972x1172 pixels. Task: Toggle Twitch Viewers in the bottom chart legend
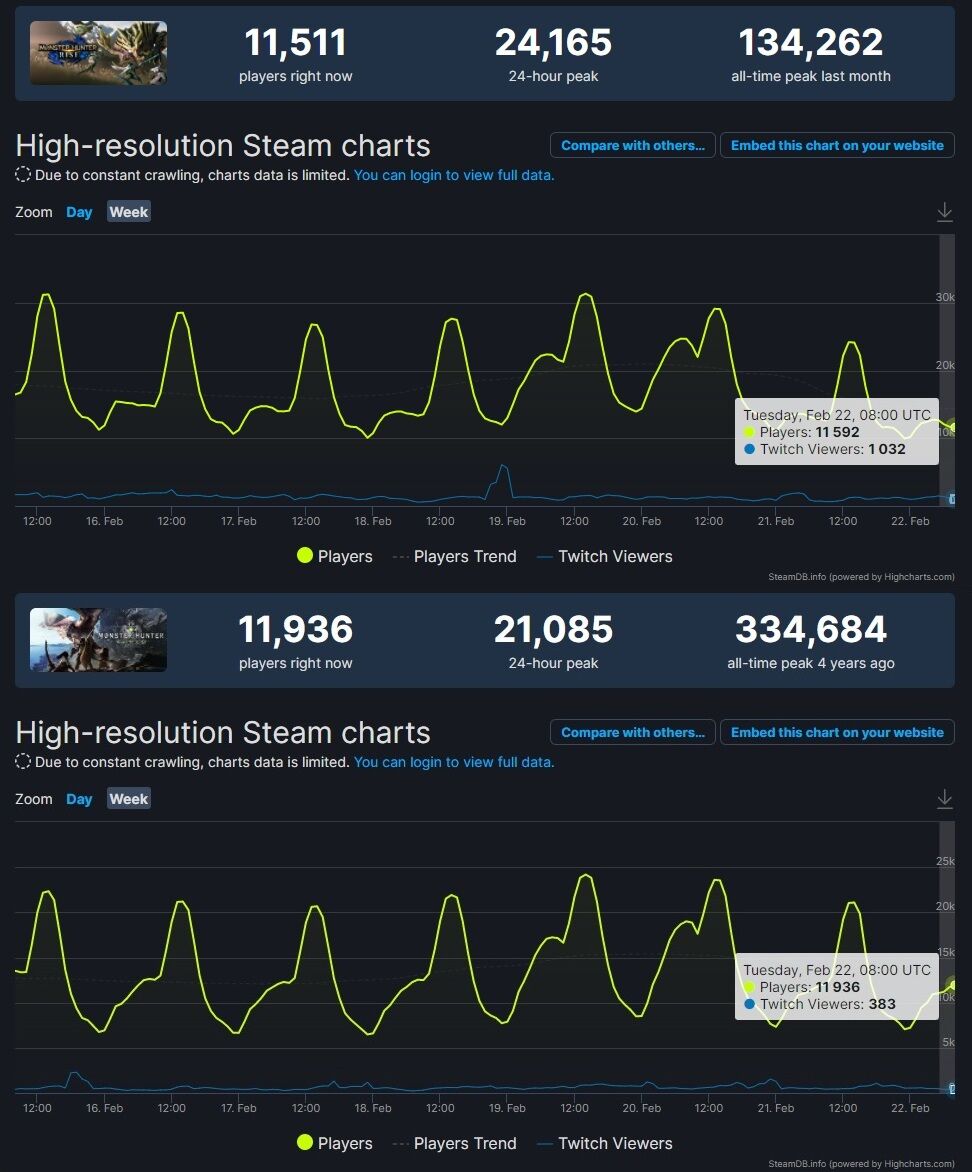tap(605, 1143)
